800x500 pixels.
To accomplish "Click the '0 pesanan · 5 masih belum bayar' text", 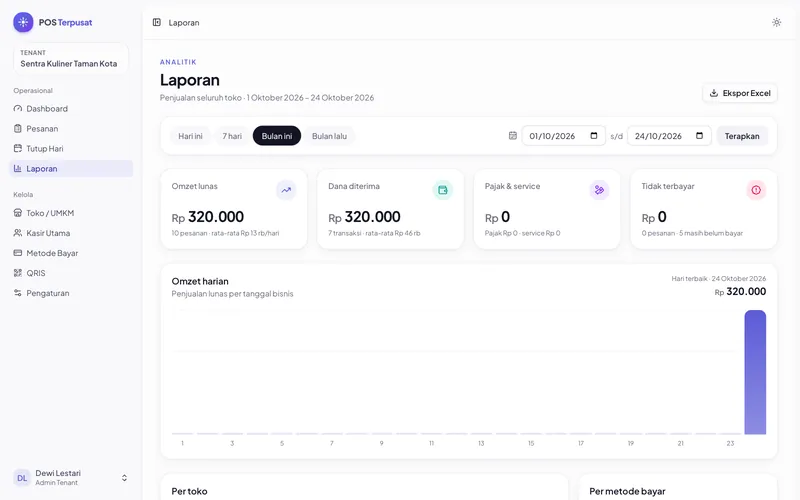I will (692, 233).
